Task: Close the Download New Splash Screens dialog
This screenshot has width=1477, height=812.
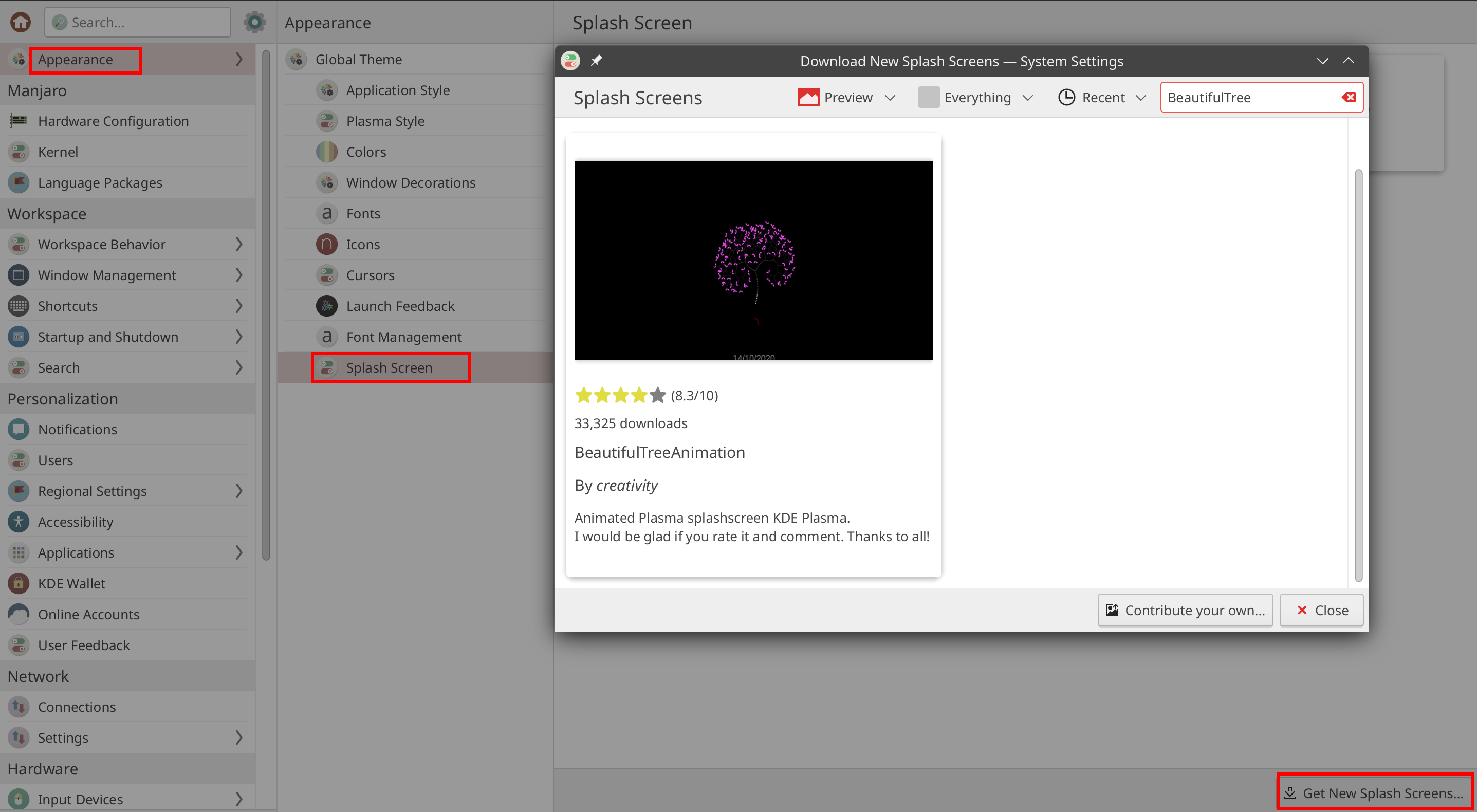Action: coord(1321,610)
